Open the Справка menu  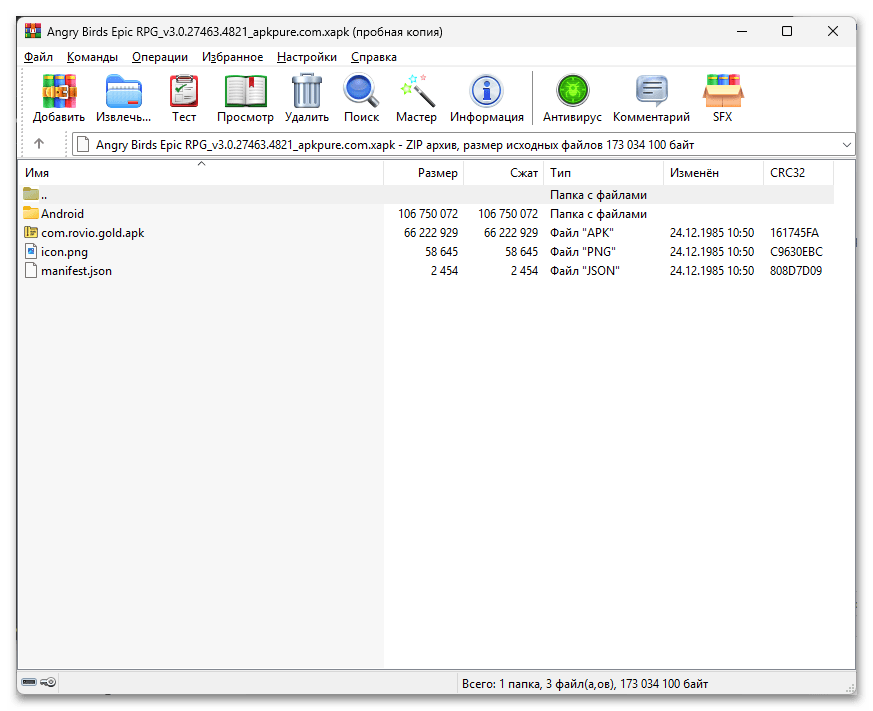click(374, 57)
